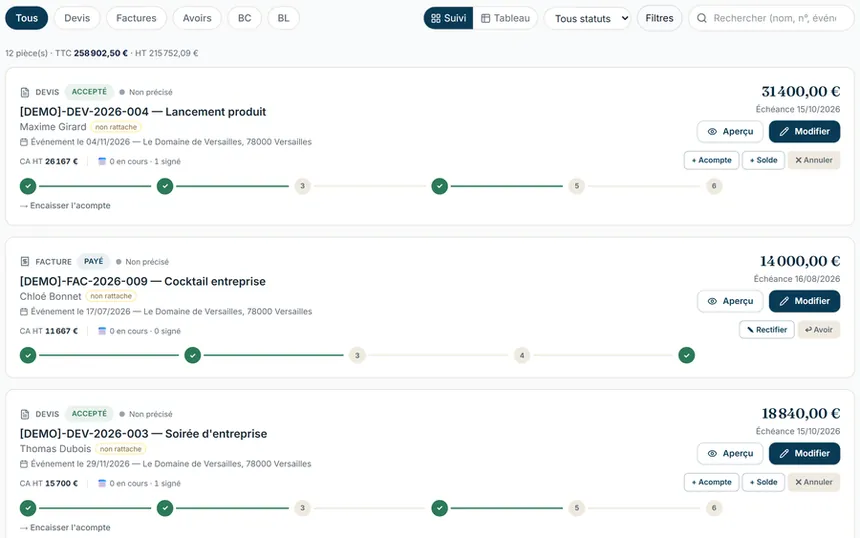Open title [DEMO]-FAC-2026-009 — Cocktail entreprise
The width and height of the screenshot is (860, 538).
(x=143, y=281)
